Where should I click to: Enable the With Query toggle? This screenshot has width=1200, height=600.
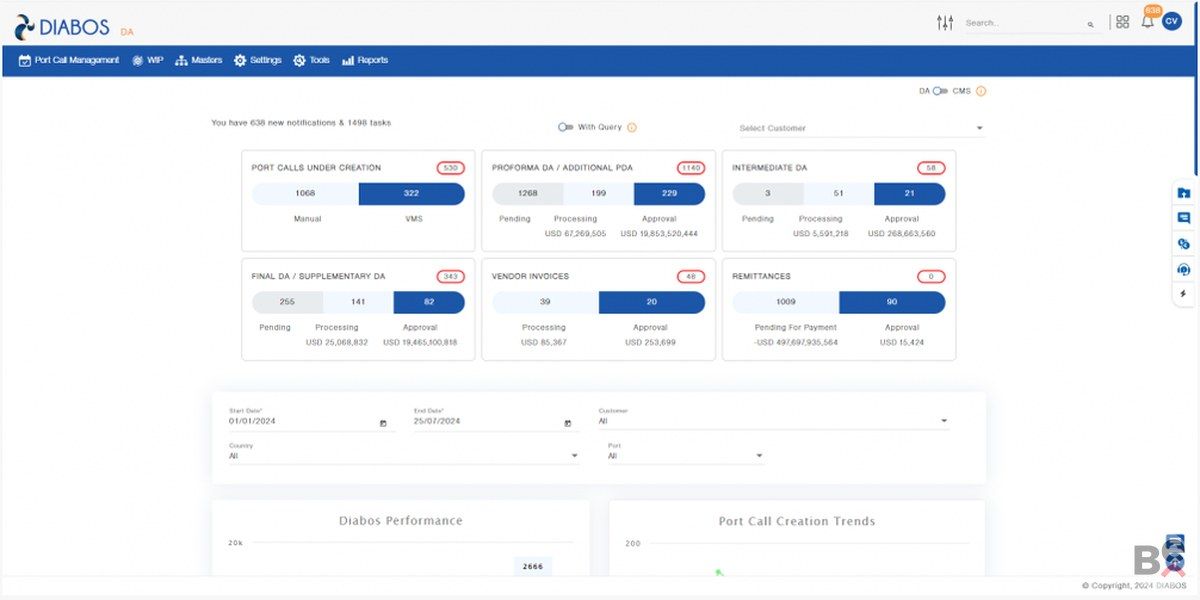566,127
